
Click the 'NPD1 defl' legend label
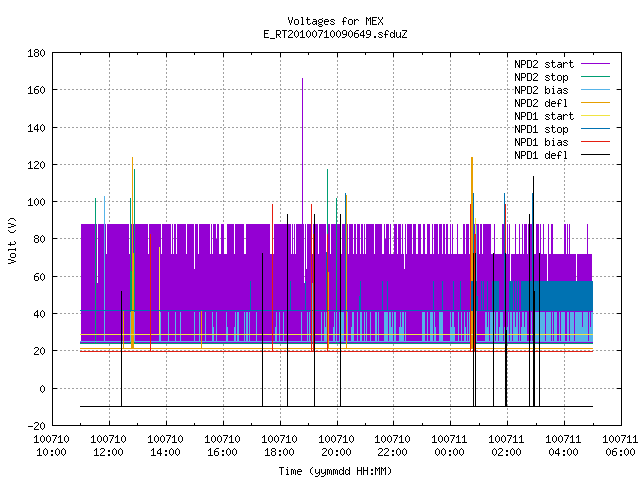pyautogui.click(x=541, y=156)
